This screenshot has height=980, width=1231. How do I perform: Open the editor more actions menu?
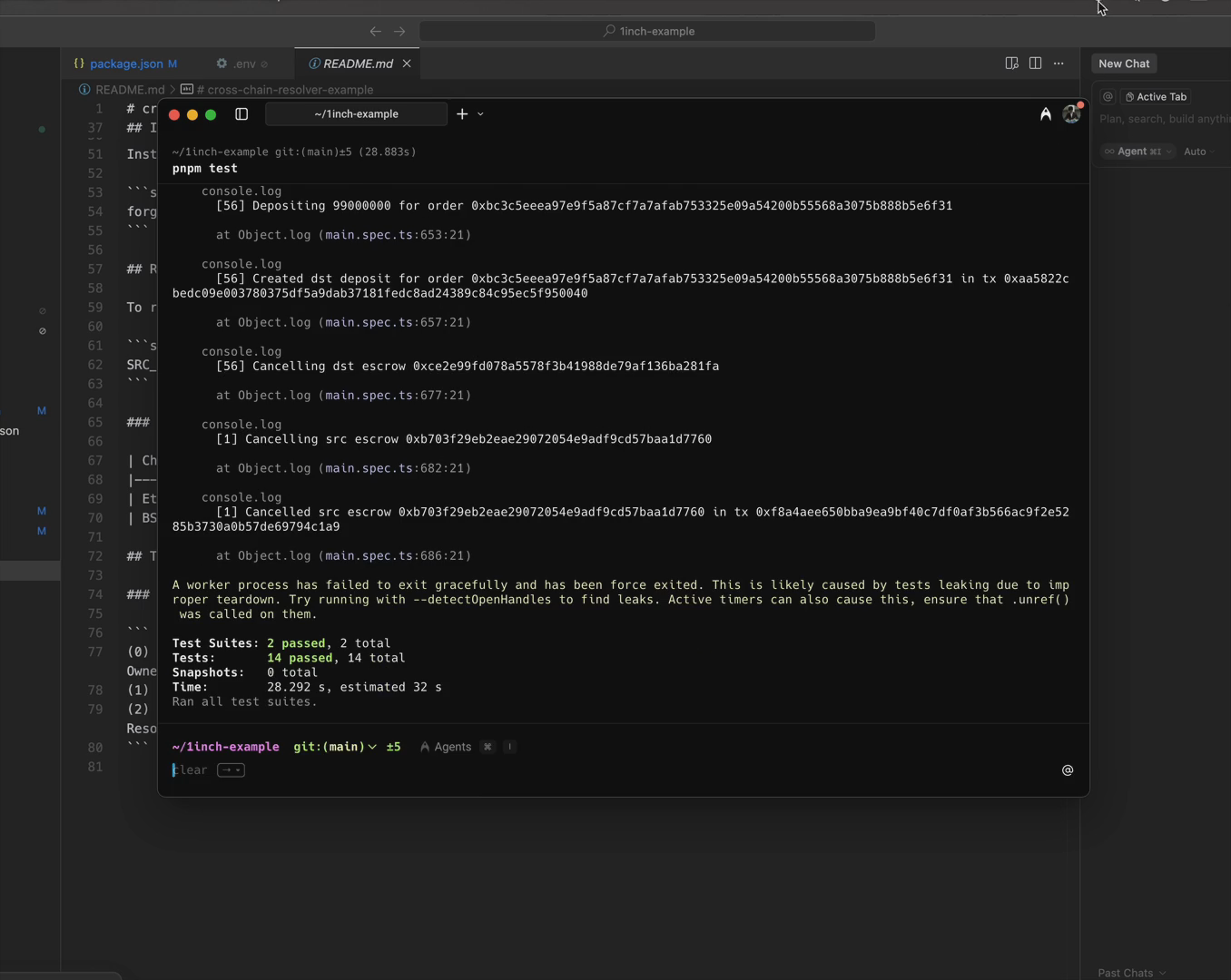tap(1059, 64)
